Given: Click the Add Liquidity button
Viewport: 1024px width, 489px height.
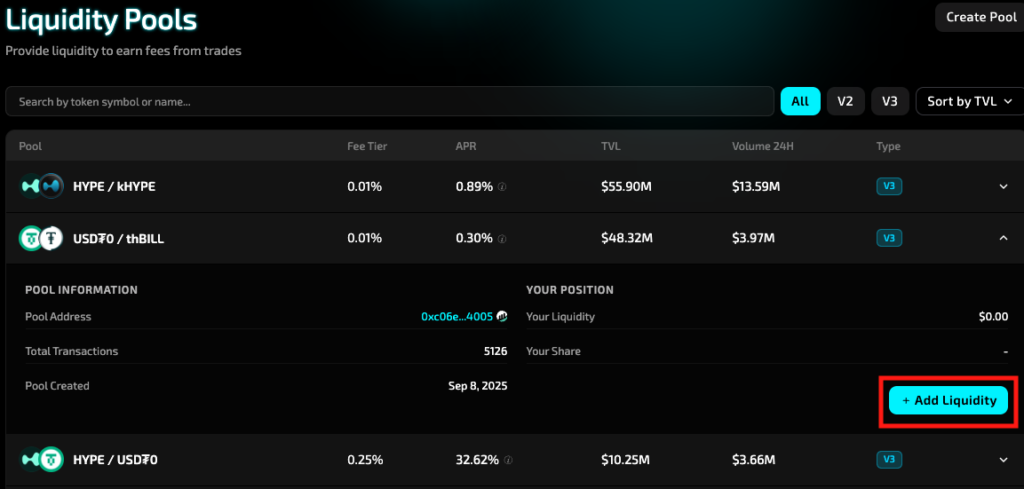Looking at the screenshot, I should (948, 400).
